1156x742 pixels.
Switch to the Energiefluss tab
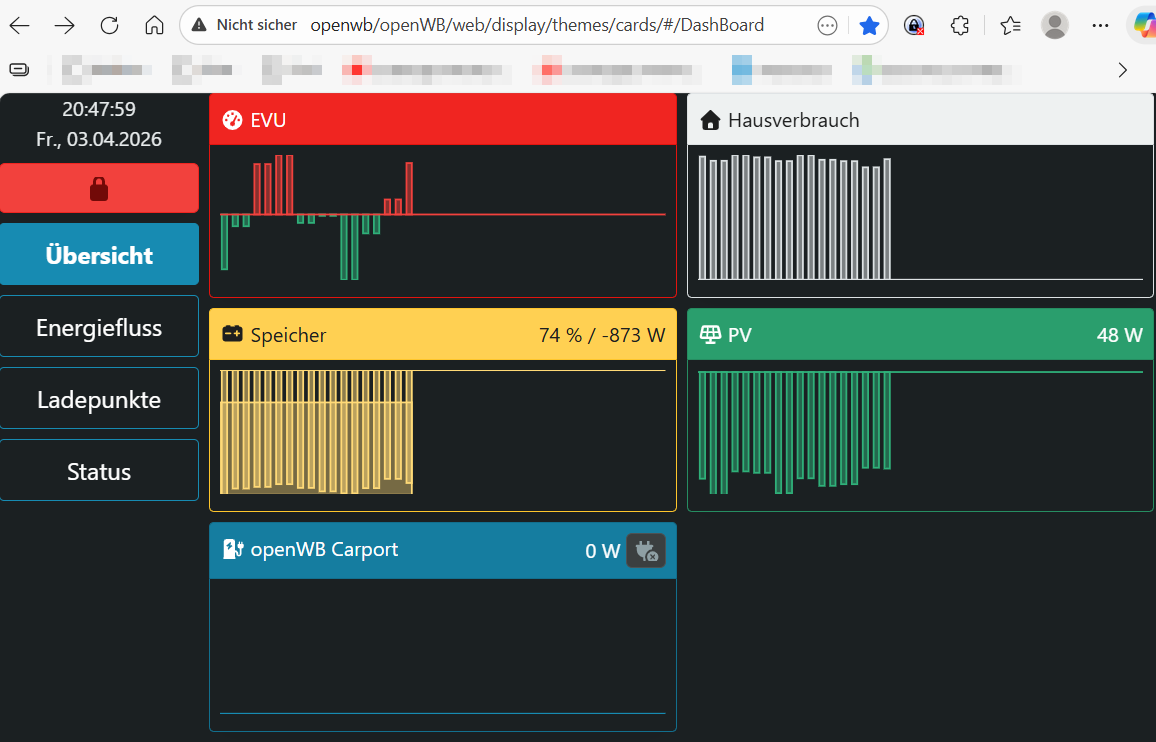point(100,327)
